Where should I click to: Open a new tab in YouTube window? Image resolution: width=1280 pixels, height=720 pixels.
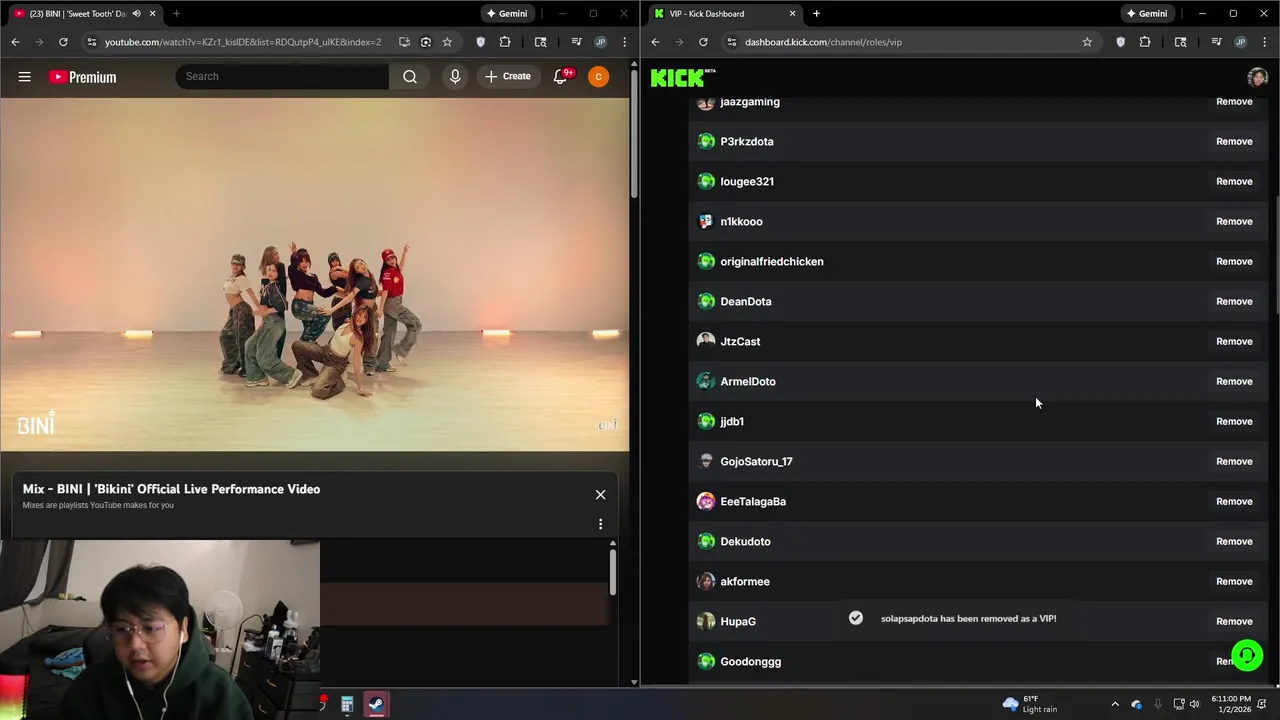(x=176, y=13)
